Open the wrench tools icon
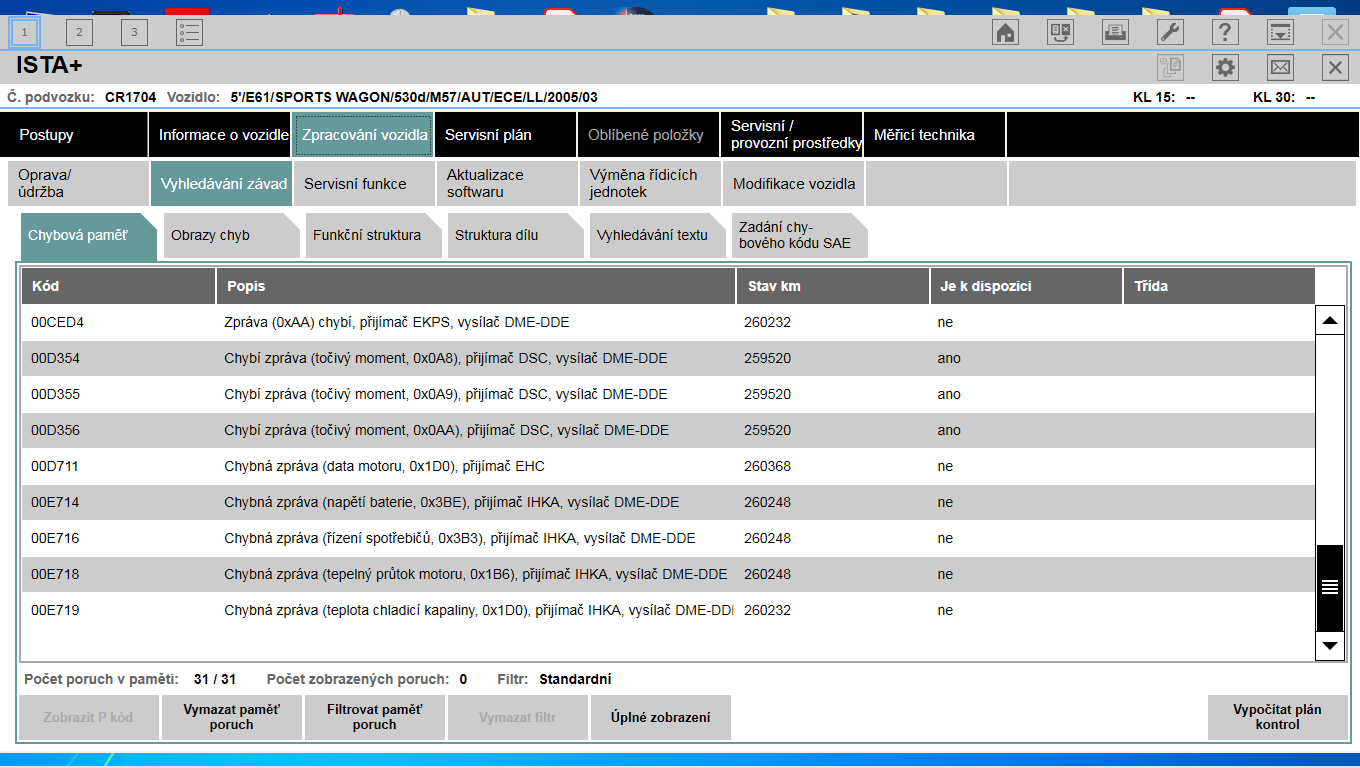The image size is (1360, 768). 1170,32
